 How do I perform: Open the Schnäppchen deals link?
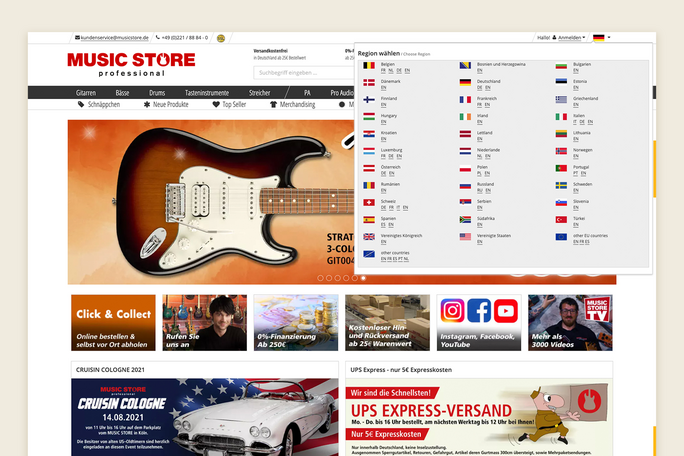[99, 104]
